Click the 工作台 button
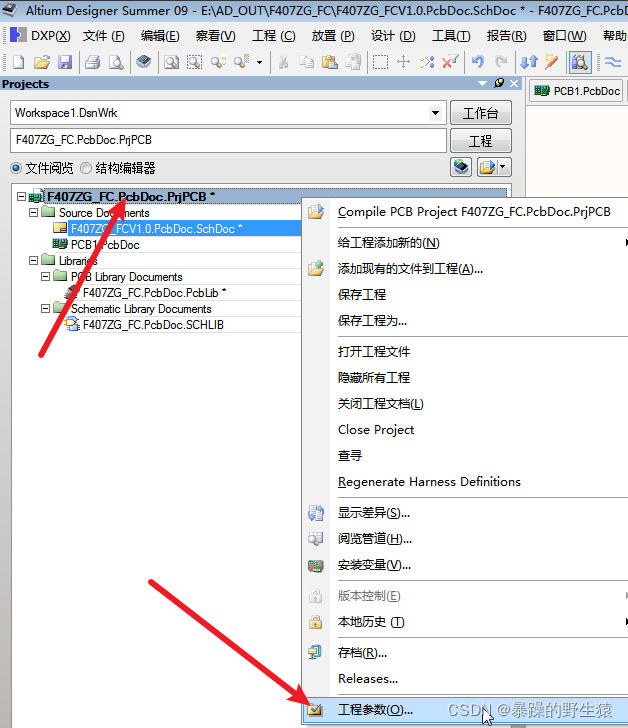The width and height of the screenshot is (628, 728). [x=481, y=113]
